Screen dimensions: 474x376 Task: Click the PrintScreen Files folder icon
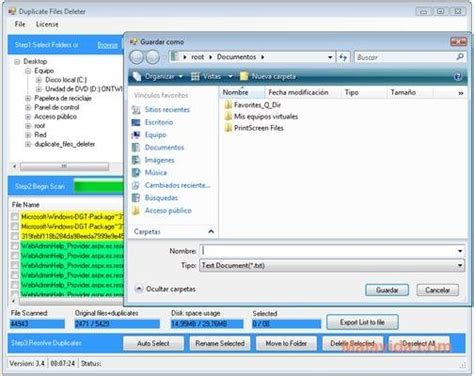tap(228, 128)
